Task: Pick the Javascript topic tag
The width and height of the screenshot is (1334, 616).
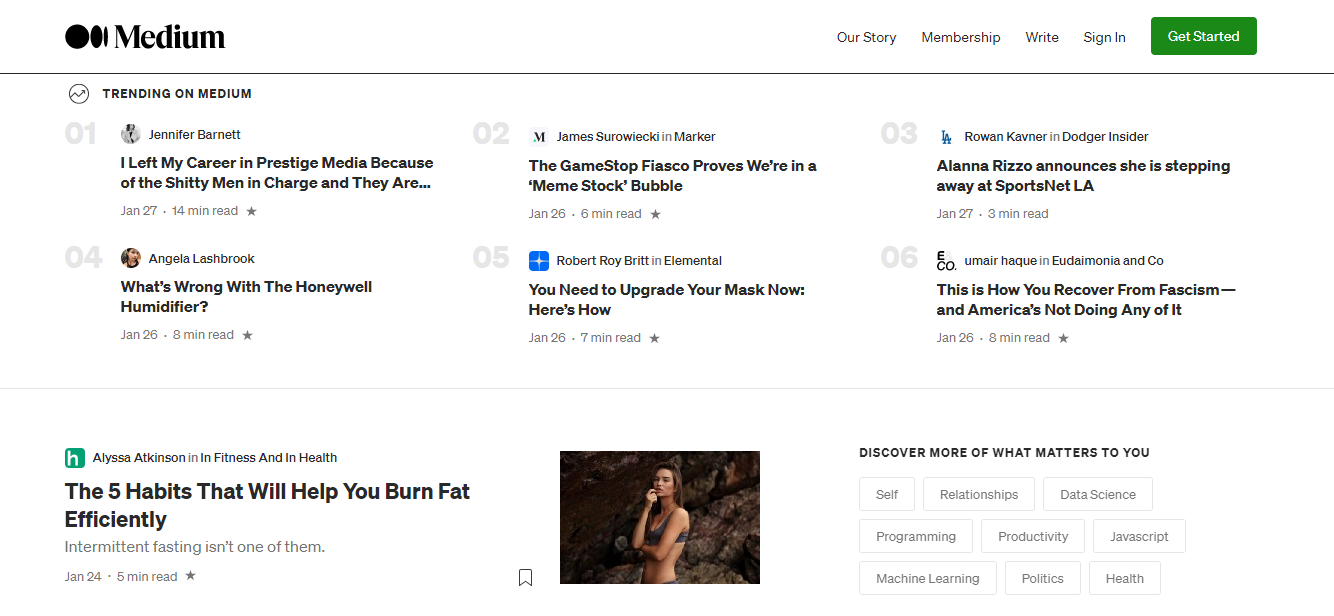Action: click(x=1139, y=536)
